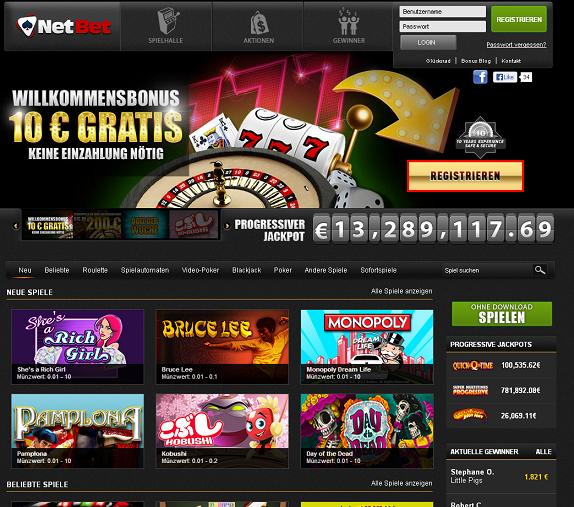The image size is (574, 507).
Task: Select the Spielautomaten category tab
Action: tap(145, 270)
